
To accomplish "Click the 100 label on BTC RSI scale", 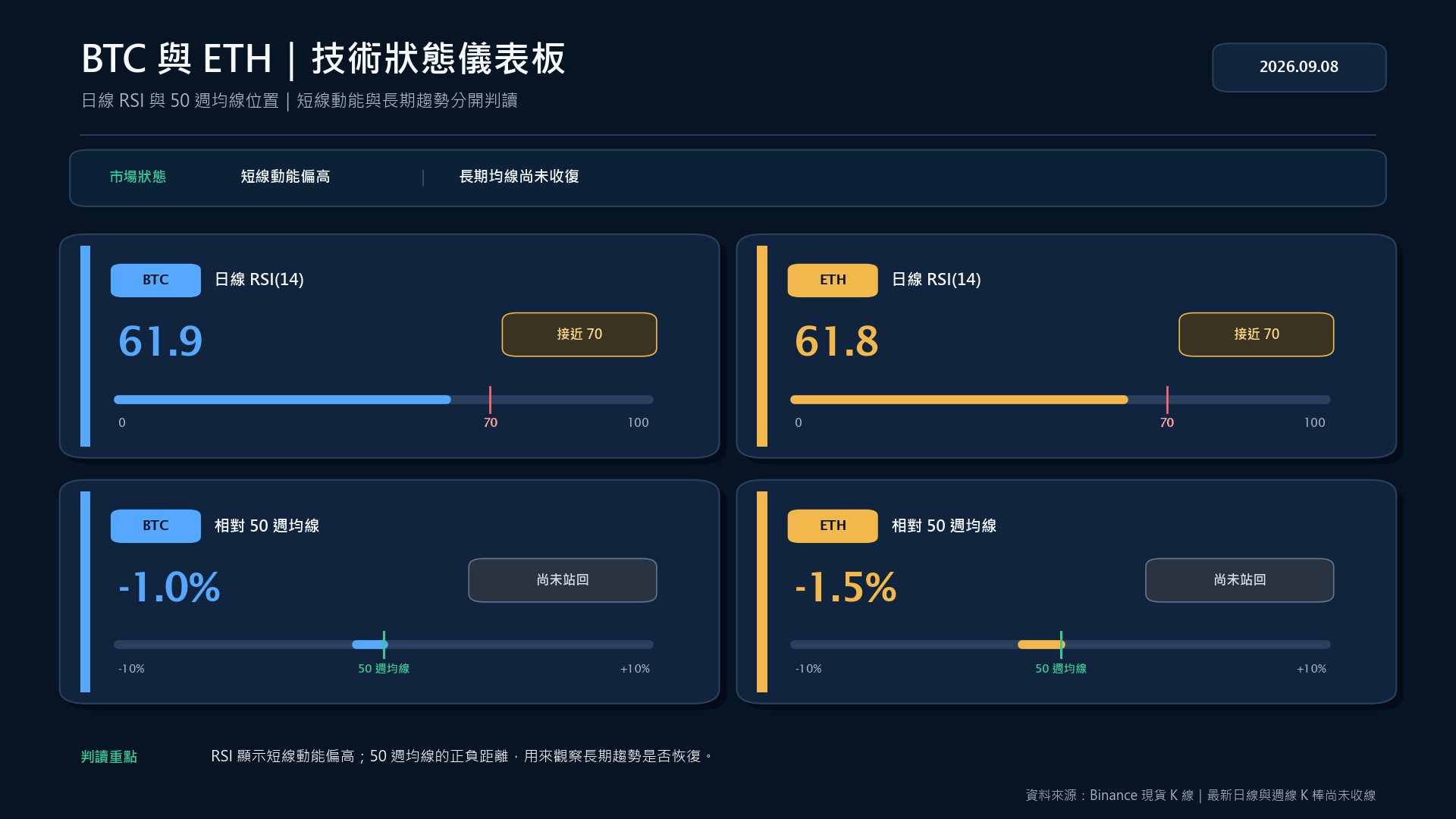I will pyautogui.click(x=639, y=422).
